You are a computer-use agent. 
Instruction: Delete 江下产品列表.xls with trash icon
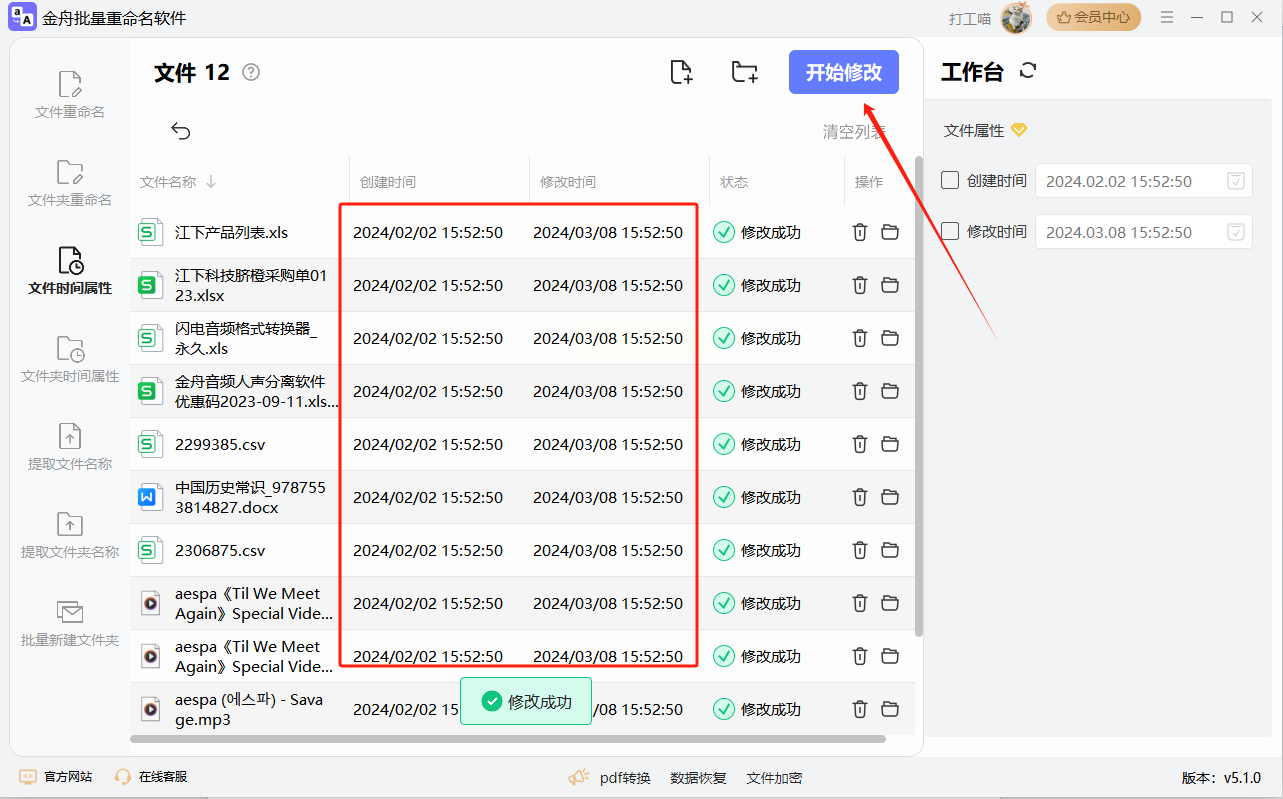[x=859, y=232]
